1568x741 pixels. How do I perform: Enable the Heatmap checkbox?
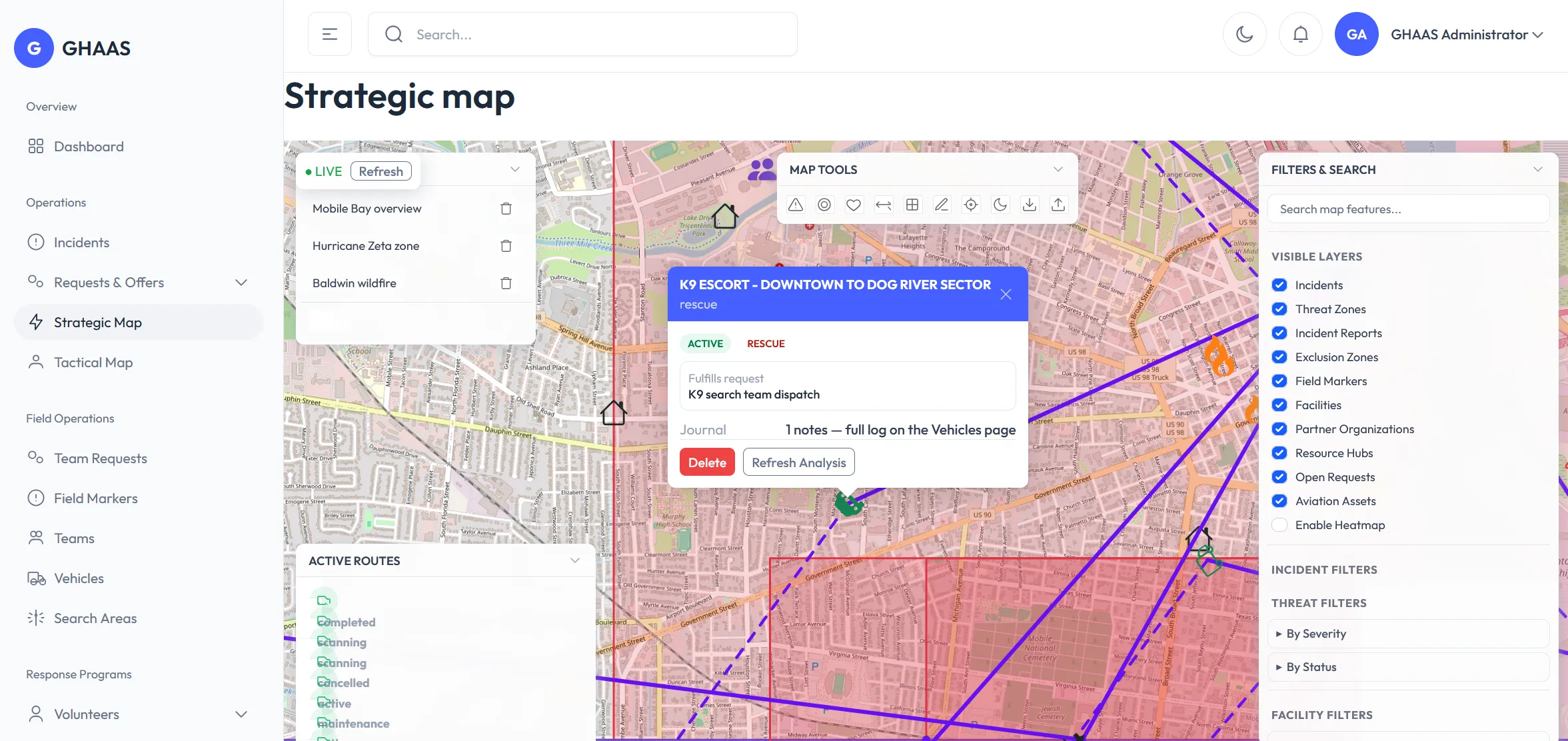(1279, 525)
